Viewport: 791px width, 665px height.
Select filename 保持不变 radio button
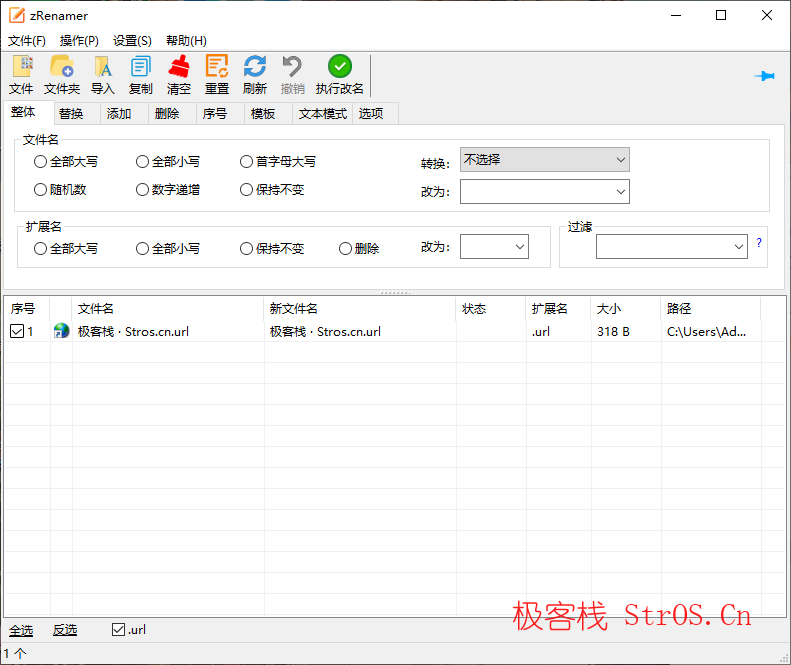246,190
